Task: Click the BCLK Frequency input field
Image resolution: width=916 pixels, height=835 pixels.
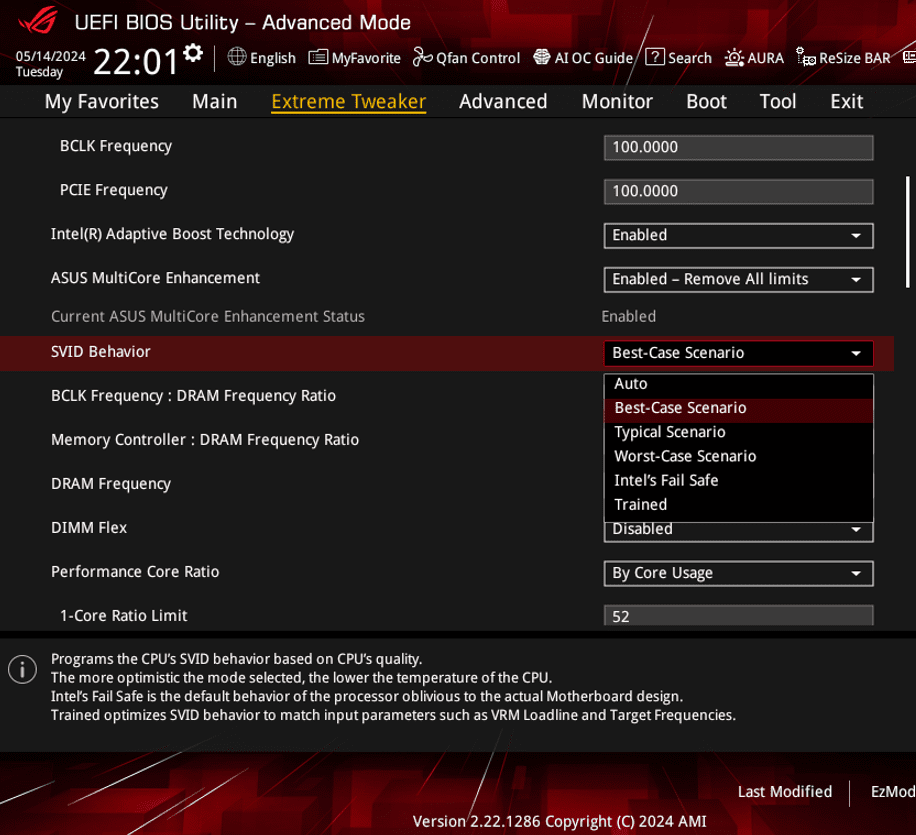Action: coord(738,147)
